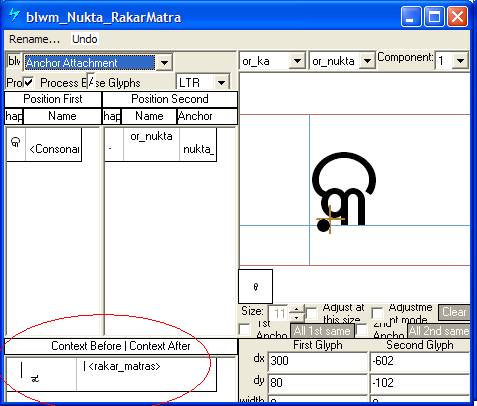
Task: Click the All 1st same button
Action: 322,331
